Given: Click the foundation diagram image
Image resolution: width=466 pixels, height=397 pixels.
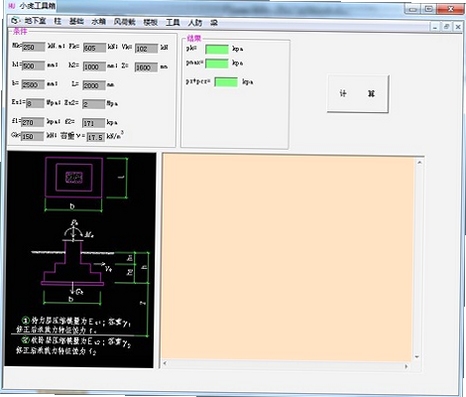Looking at the screenshot, I should [x=80, y=260].
